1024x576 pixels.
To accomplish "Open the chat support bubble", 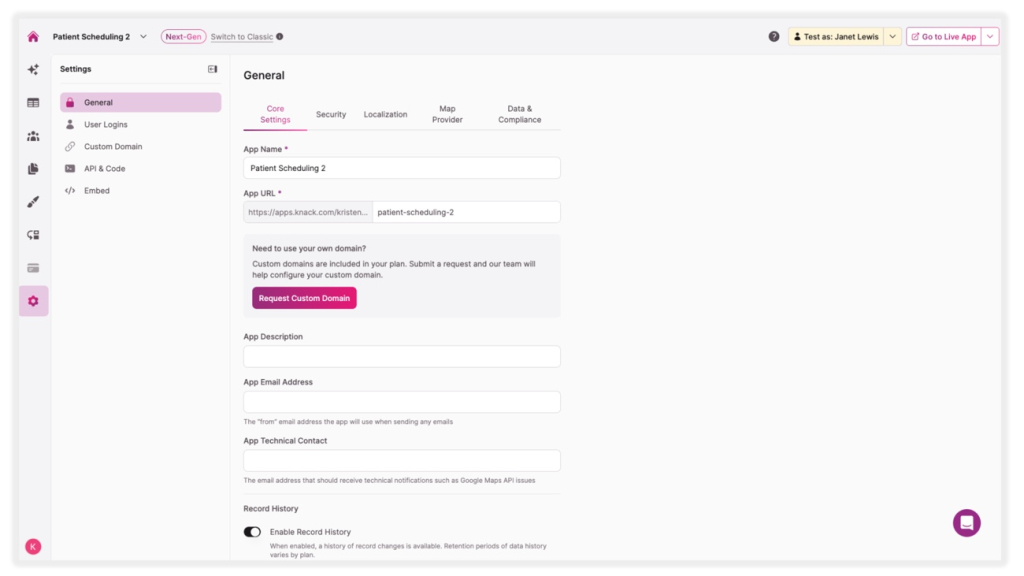I will 966,522.
